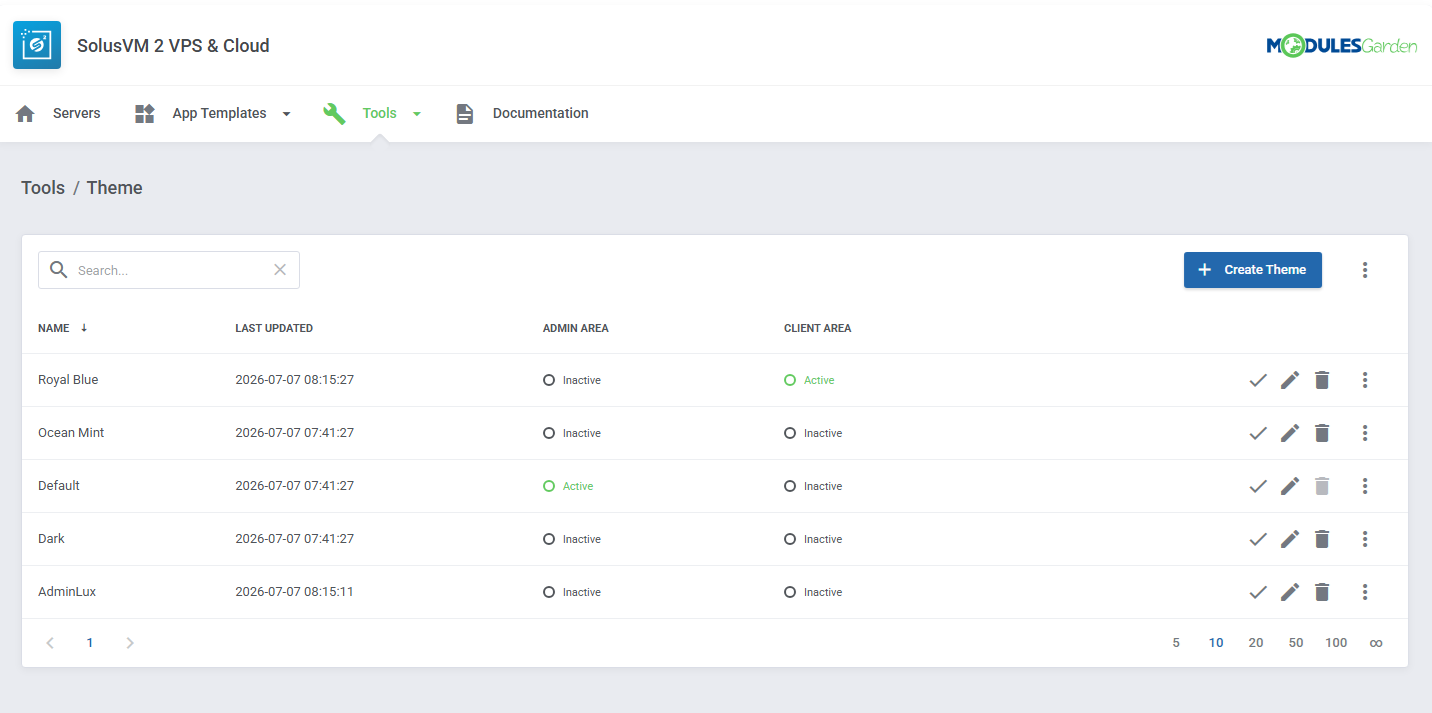Screen dimensions: 1432x713
Task: Click Ocean Mint client area Inactive status
Action: (x=813, y=433)
